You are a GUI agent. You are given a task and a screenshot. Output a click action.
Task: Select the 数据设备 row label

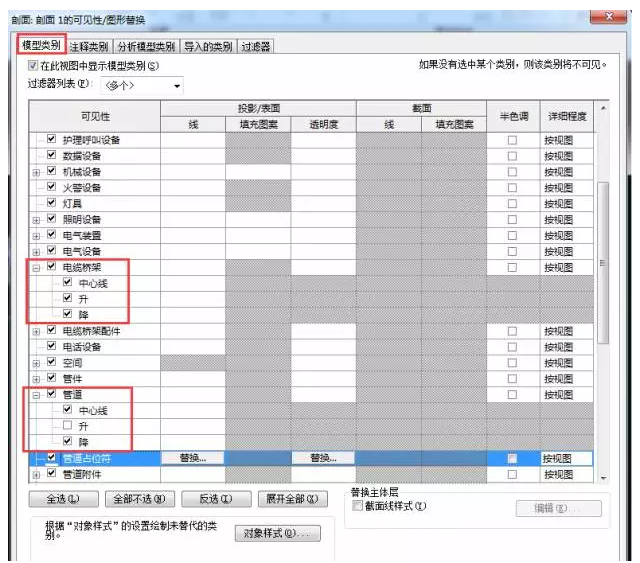coord(82,156)
